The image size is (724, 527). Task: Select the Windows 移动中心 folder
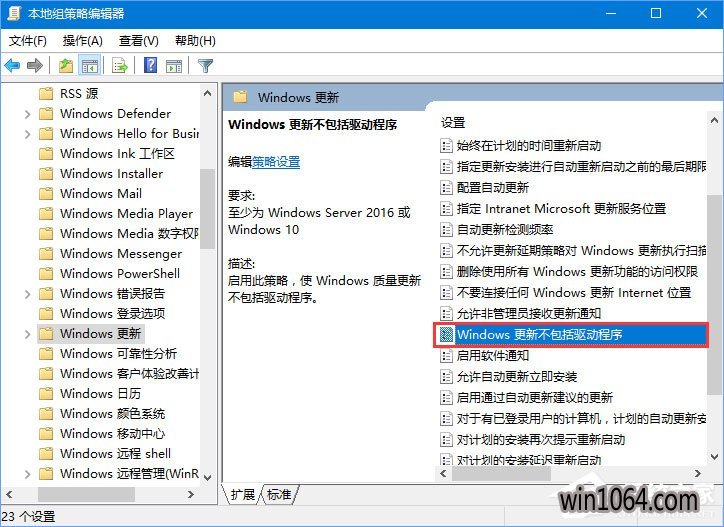pos(112,434)
